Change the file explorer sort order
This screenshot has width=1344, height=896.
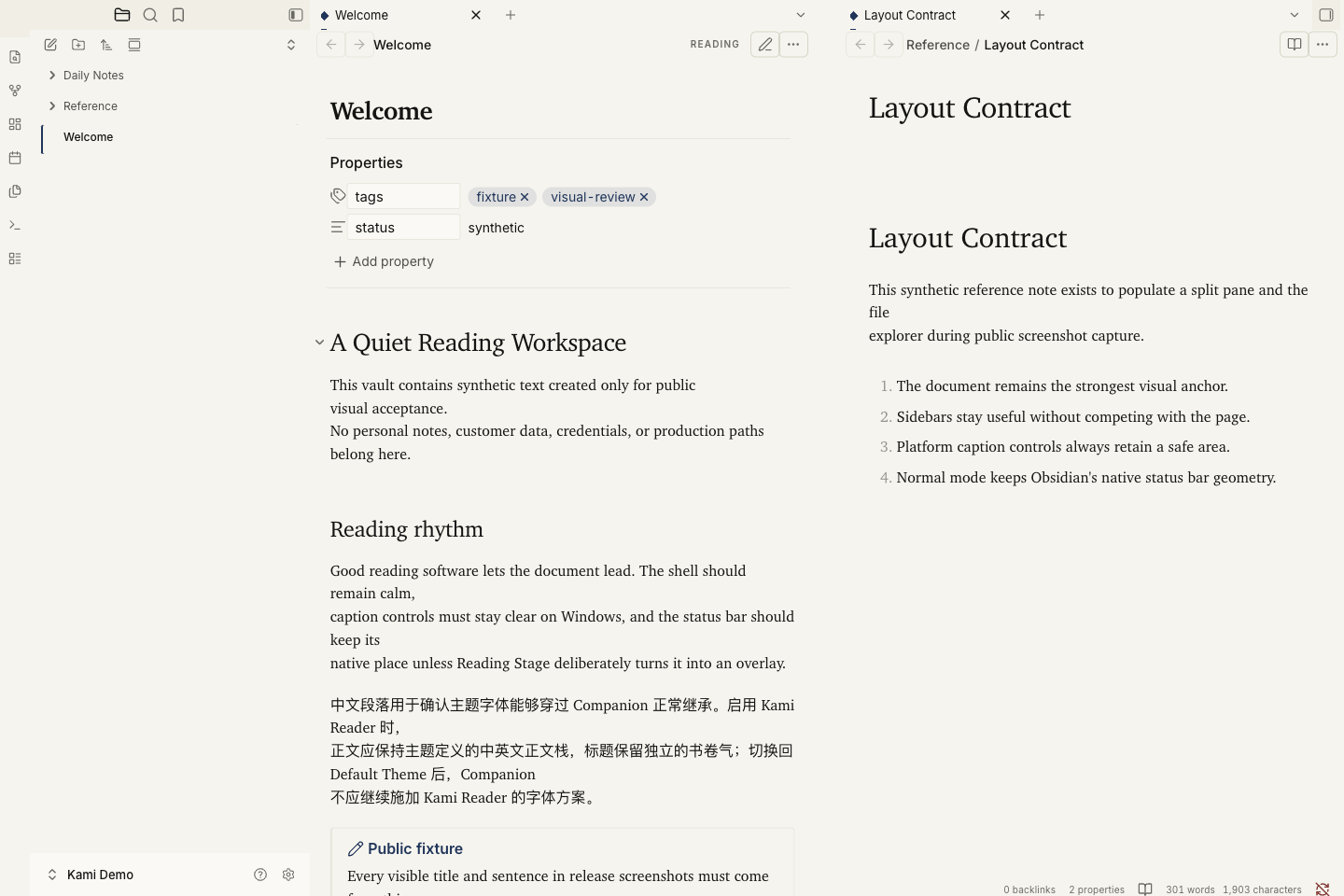(x=106, y=45)
